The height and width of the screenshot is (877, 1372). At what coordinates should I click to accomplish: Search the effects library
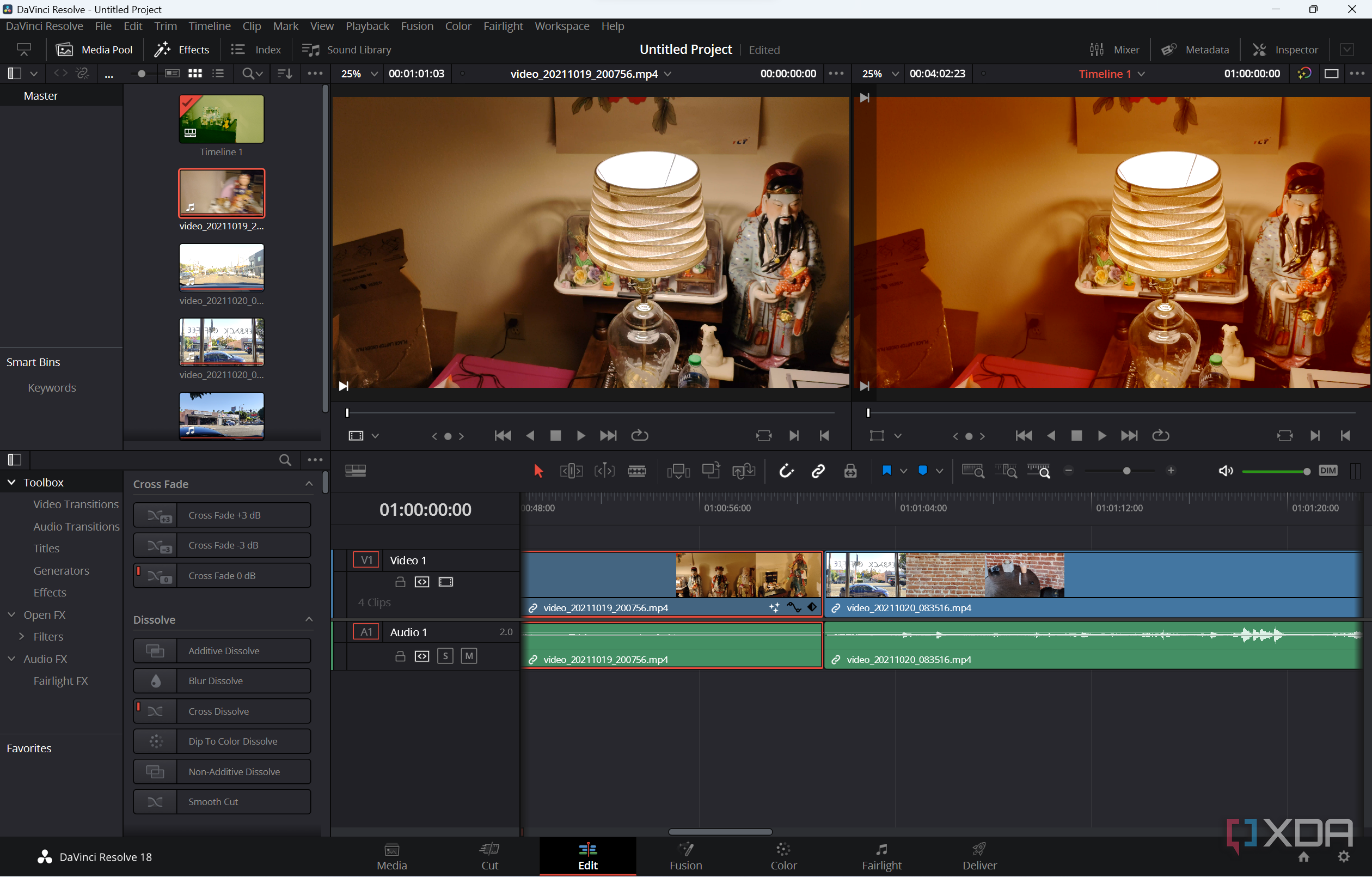coord(285,460)
